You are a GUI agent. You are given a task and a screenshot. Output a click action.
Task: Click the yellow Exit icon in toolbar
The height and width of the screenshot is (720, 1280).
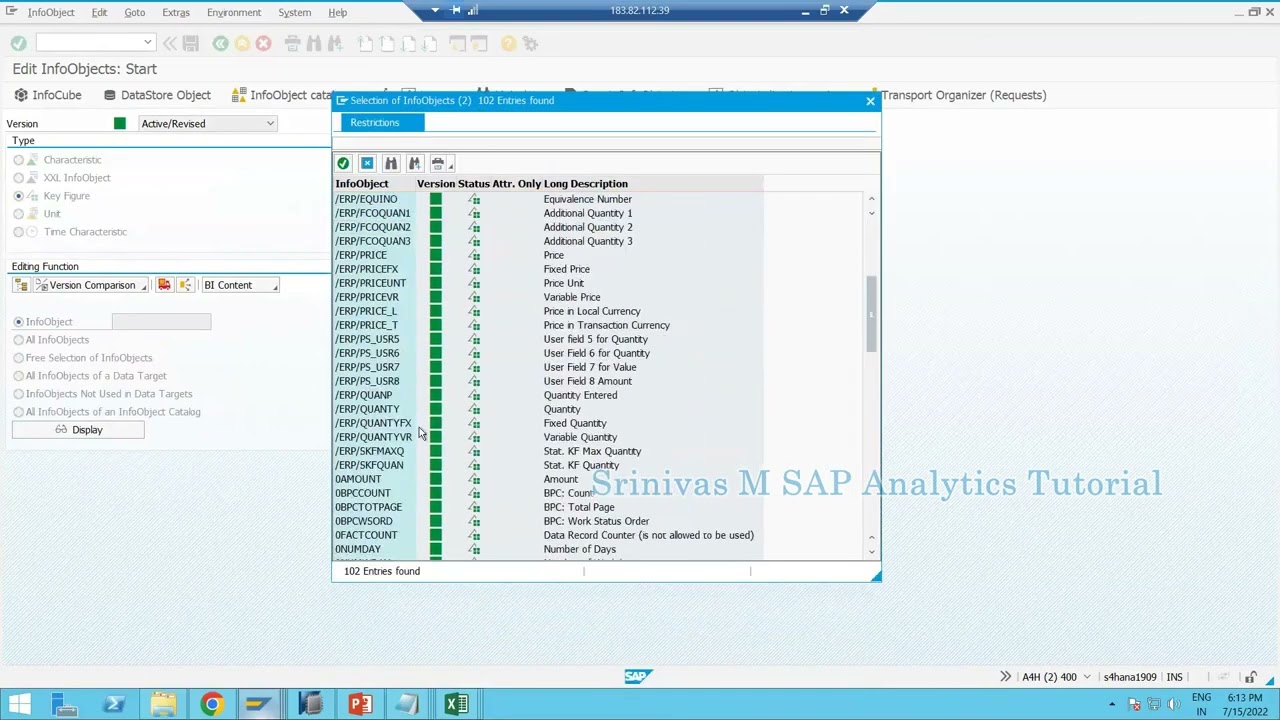[x=242, y=43]
